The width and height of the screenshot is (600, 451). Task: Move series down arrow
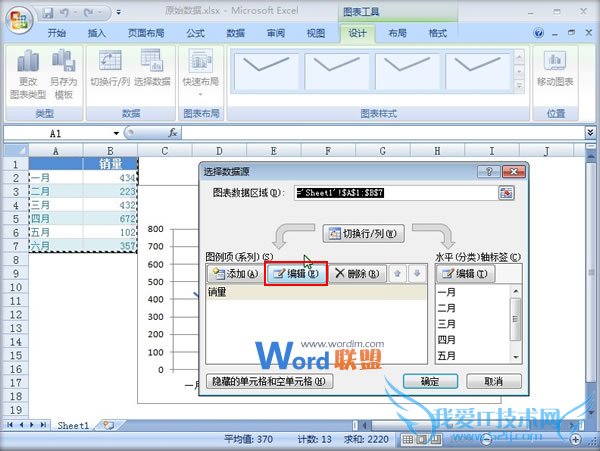point(417,274)
